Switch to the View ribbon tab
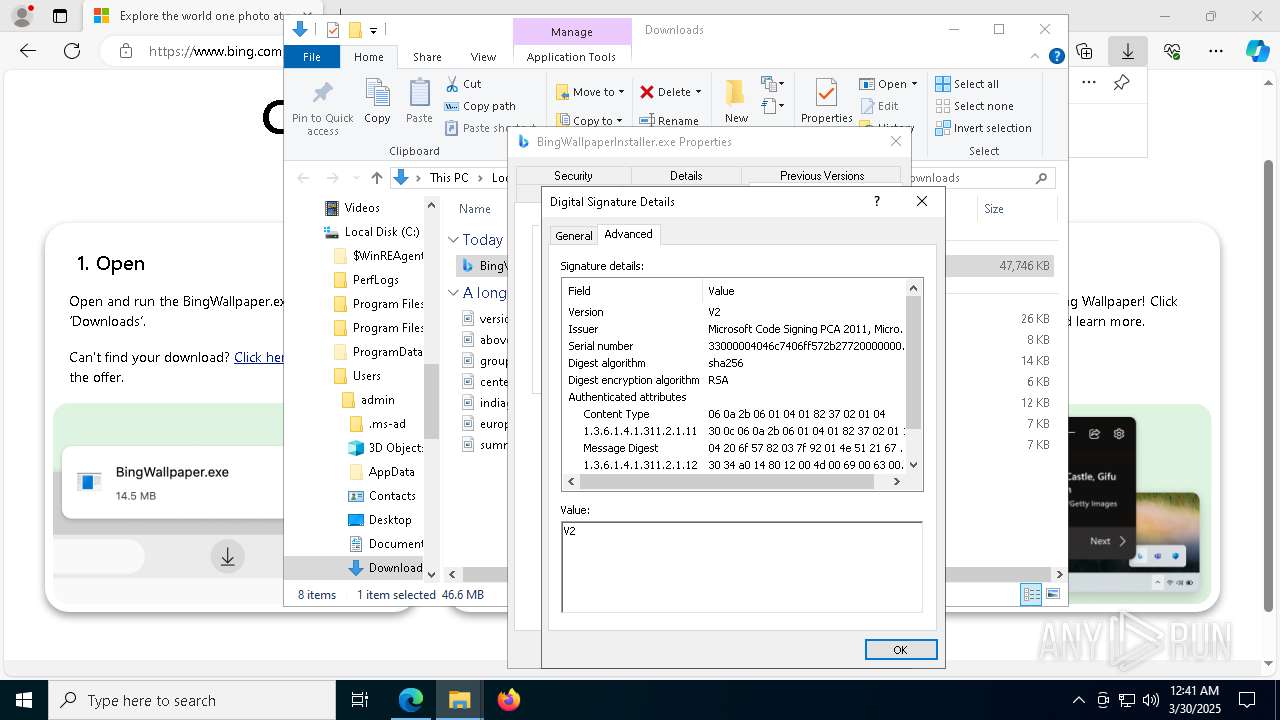Image resolution: width=1280 pixels, height=720 pixels. coord(483,57)
